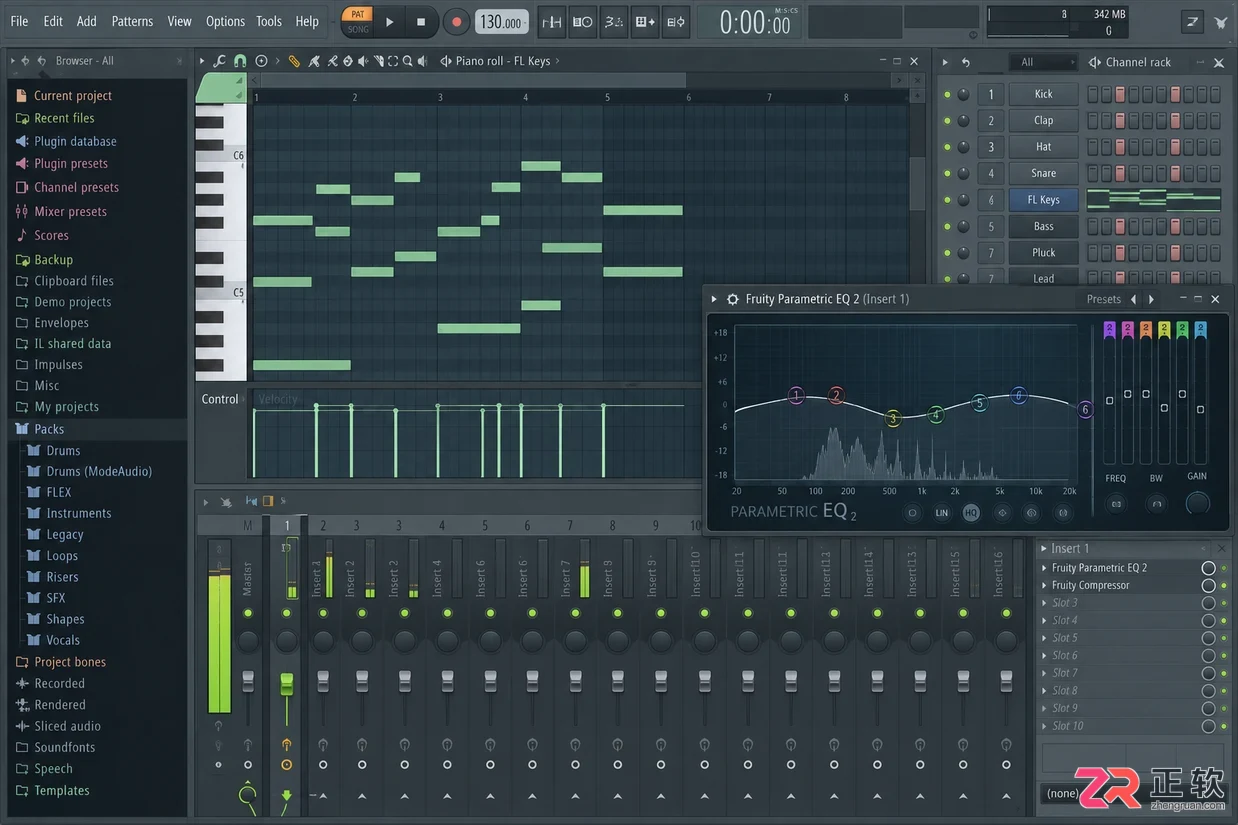This screenshot has width=1238, height=825.
Task: Select the Paint brush tool in piano roll
Action: click(314, 61)
